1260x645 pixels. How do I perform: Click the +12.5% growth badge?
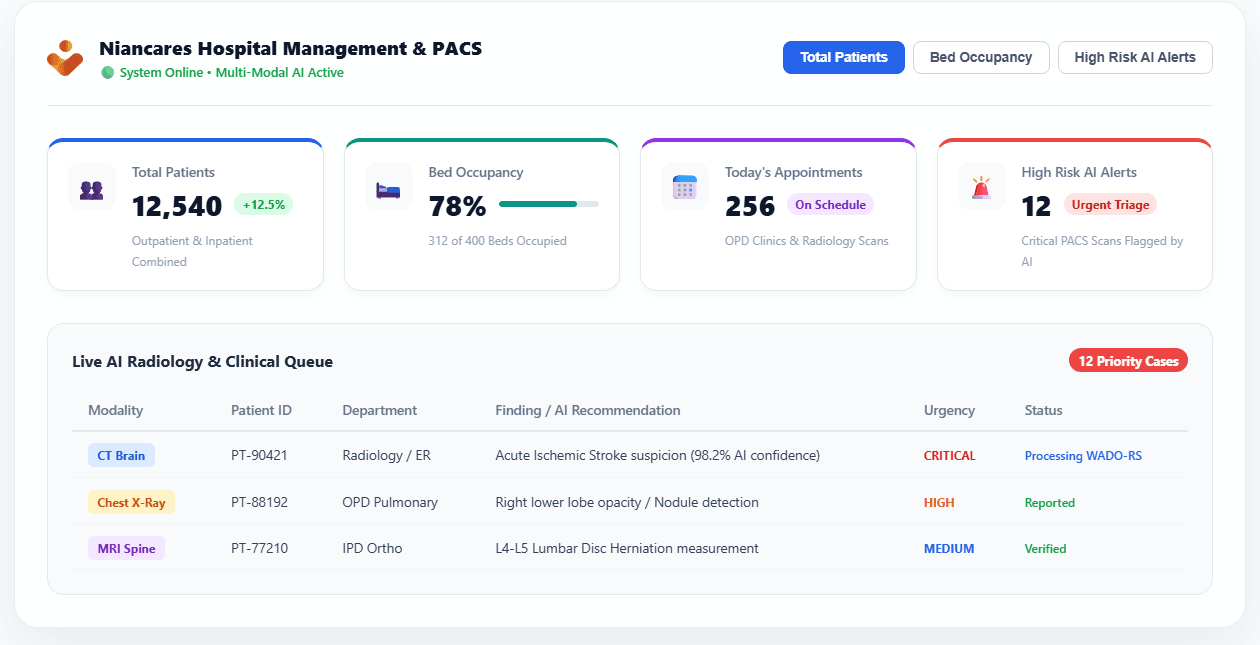(x=264, y=205)
